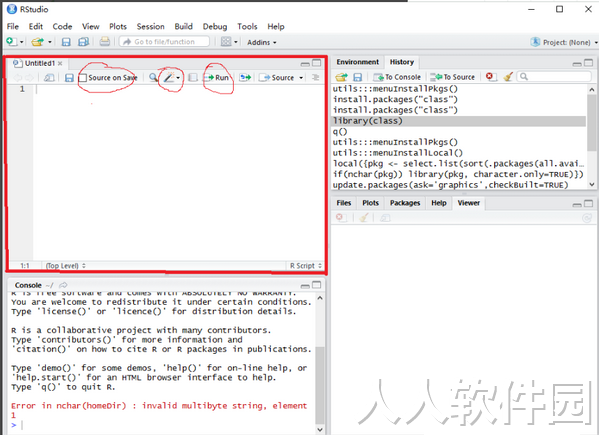
Task: Click the History pane scroll-down arrow
Action: click(x=592, y=185)
